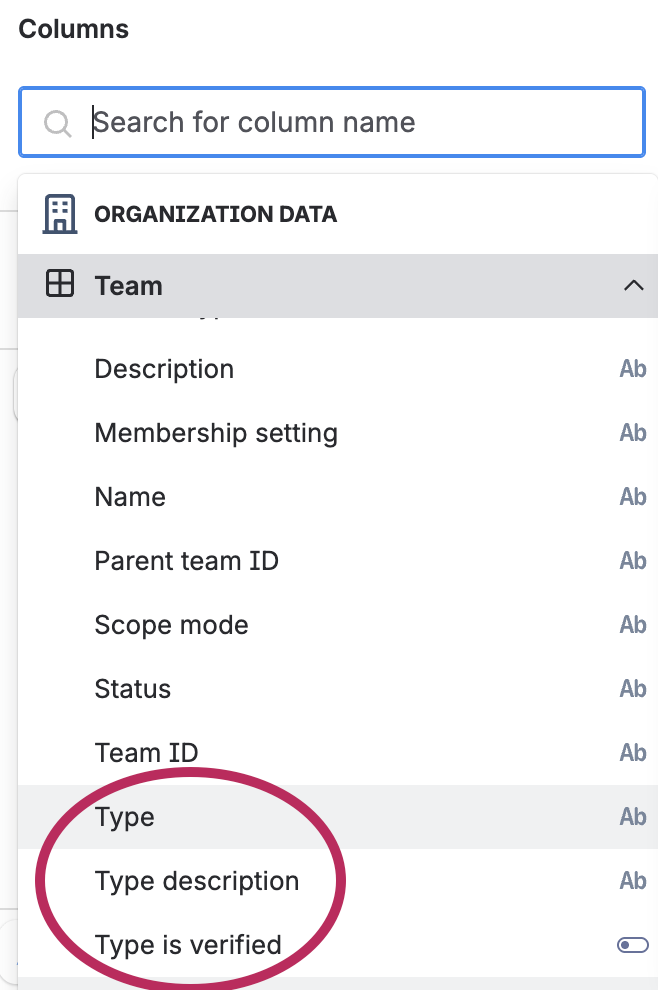
Task: Select the Team ID column
Action: coord(338,753)
